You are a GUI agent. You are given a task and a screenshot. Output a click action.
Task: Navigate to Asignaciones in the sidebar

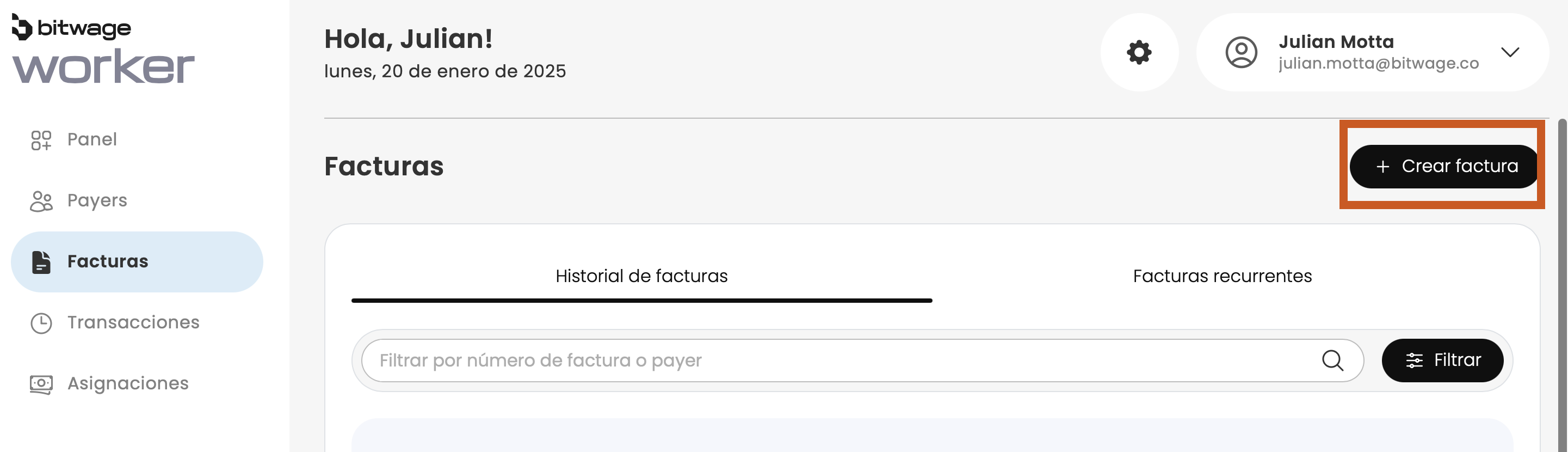pyautogui.click(x=128, y=384)
